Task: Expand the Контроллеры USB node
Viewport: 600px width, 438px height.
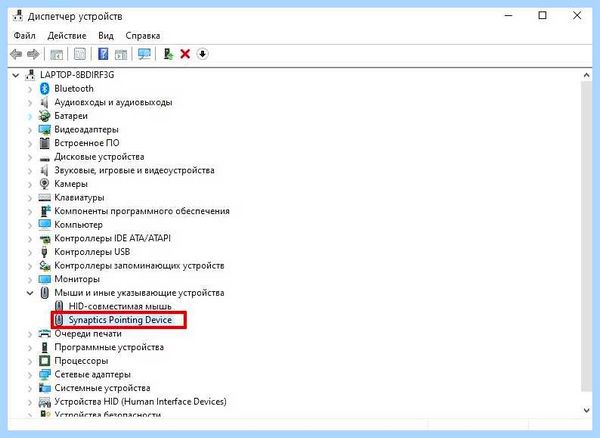Action: 30,252
